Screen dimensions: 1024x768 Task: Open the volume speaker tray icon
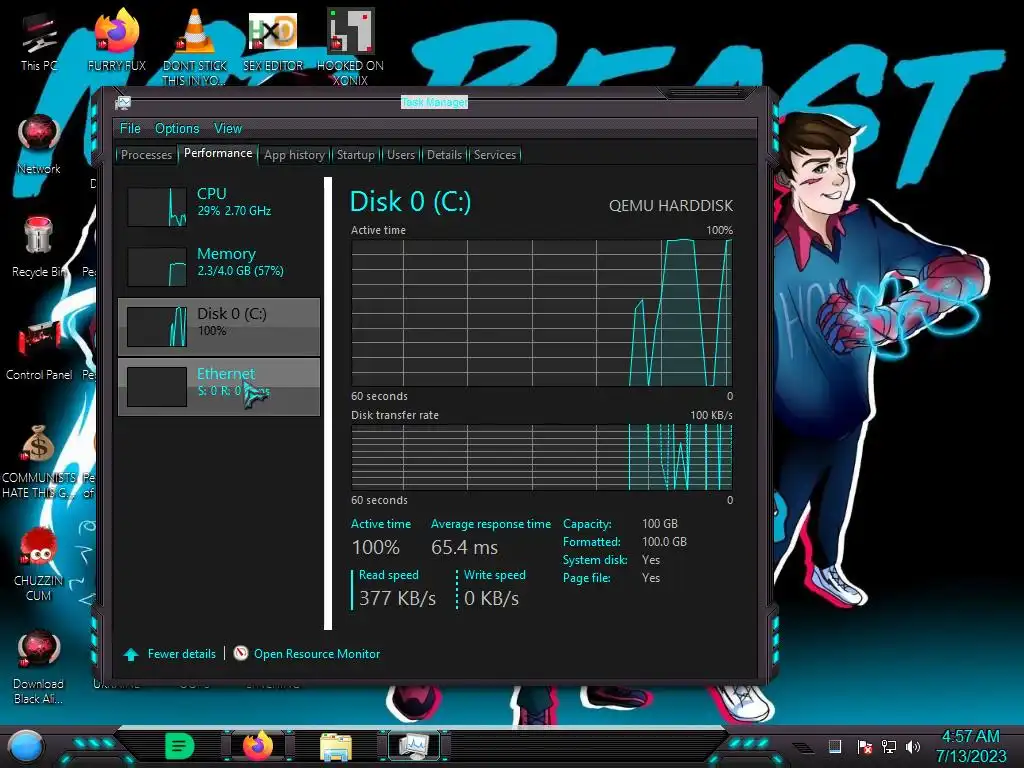coord(913,746)
